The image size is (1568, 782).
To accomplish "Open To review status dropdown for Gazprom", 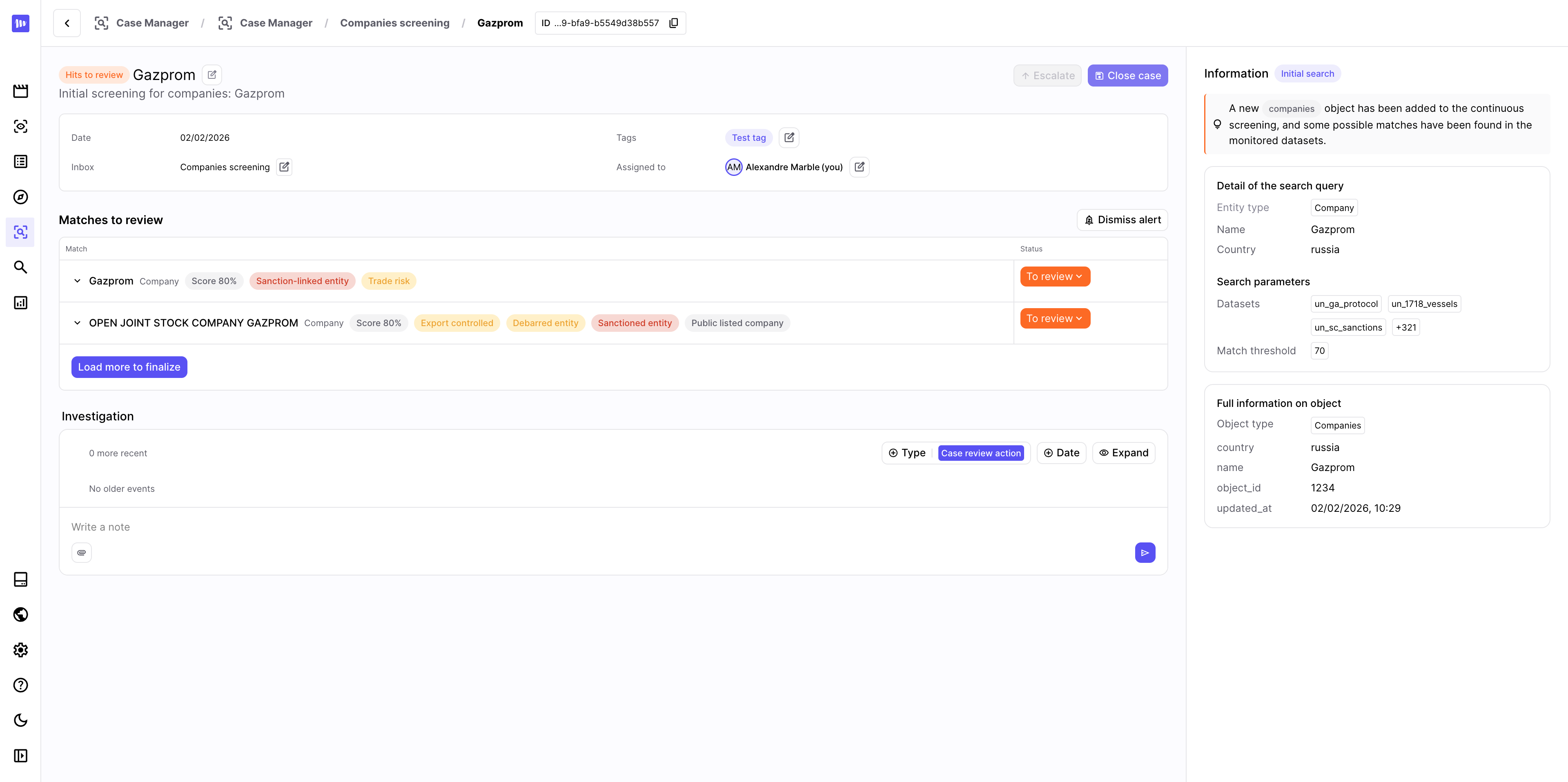I will pos(1054,276).
